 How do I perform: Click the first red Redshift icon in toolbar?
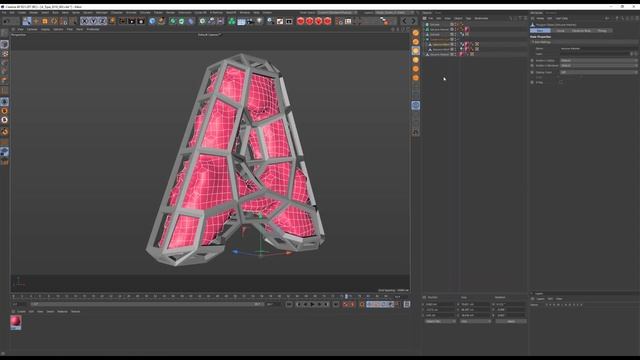[300, 21]
